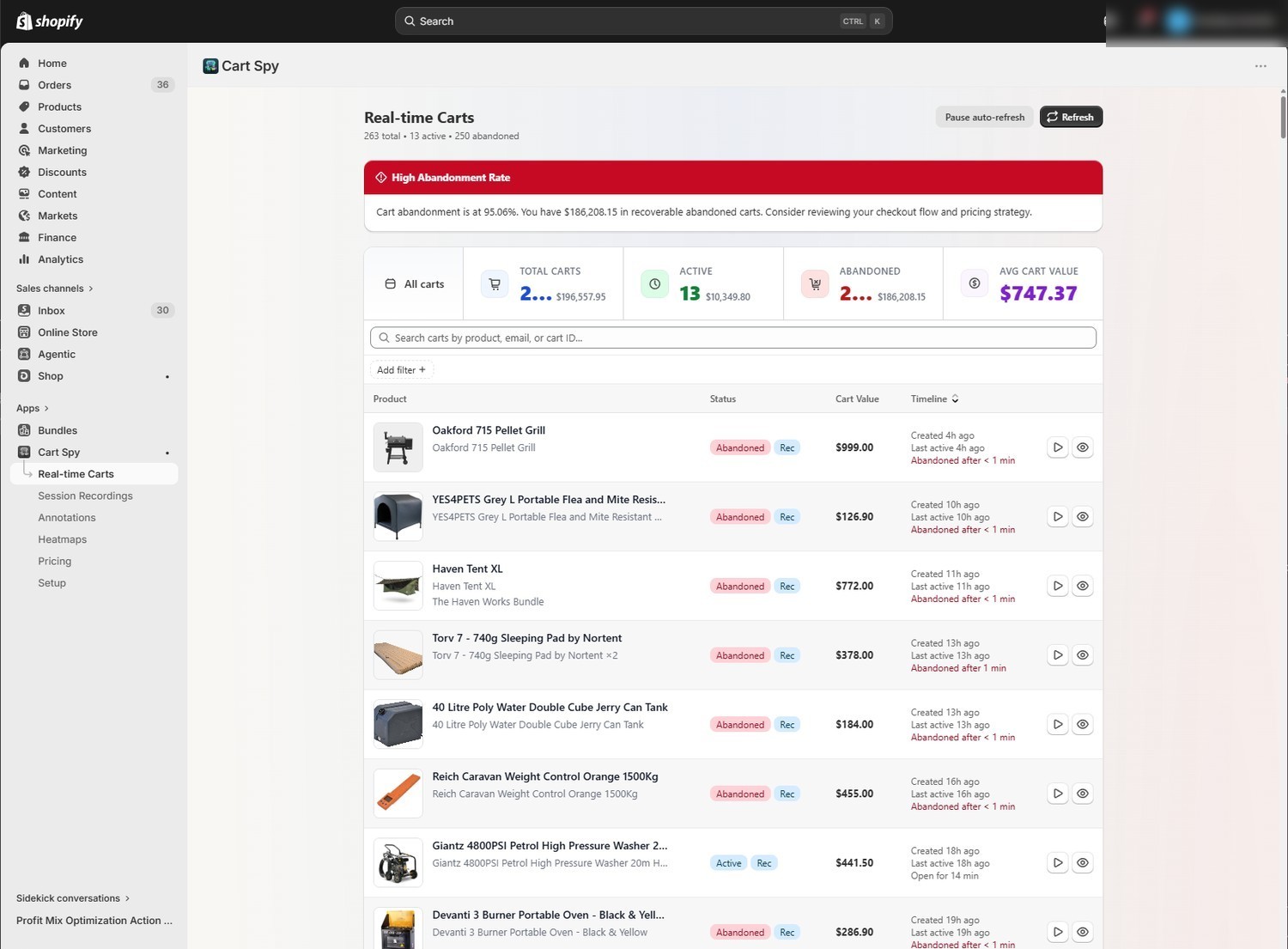
Task: View cart details for Oakford 715 Pellet Grill
Action: (1083, 447)
